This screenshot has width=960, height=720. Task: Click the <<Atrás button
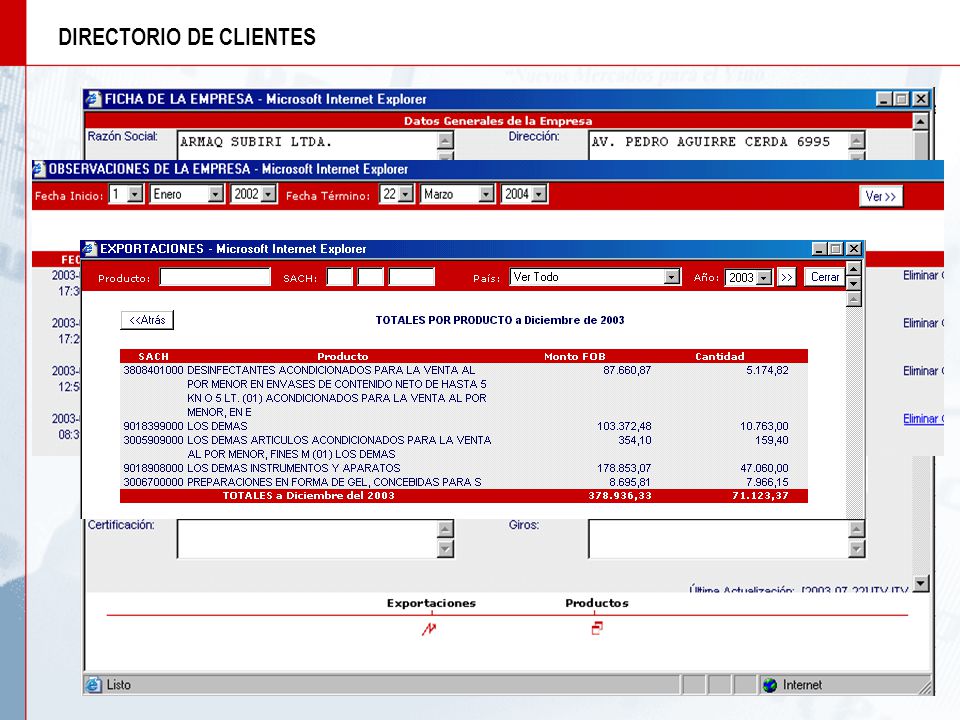click(147, 320)
